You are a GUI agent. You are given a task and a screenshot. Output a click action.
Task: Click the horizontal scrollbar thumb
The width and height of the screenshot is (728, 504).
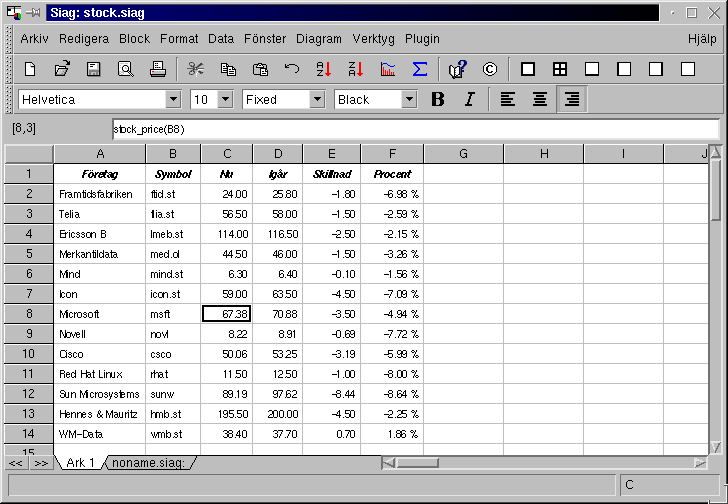pos(417,463)
